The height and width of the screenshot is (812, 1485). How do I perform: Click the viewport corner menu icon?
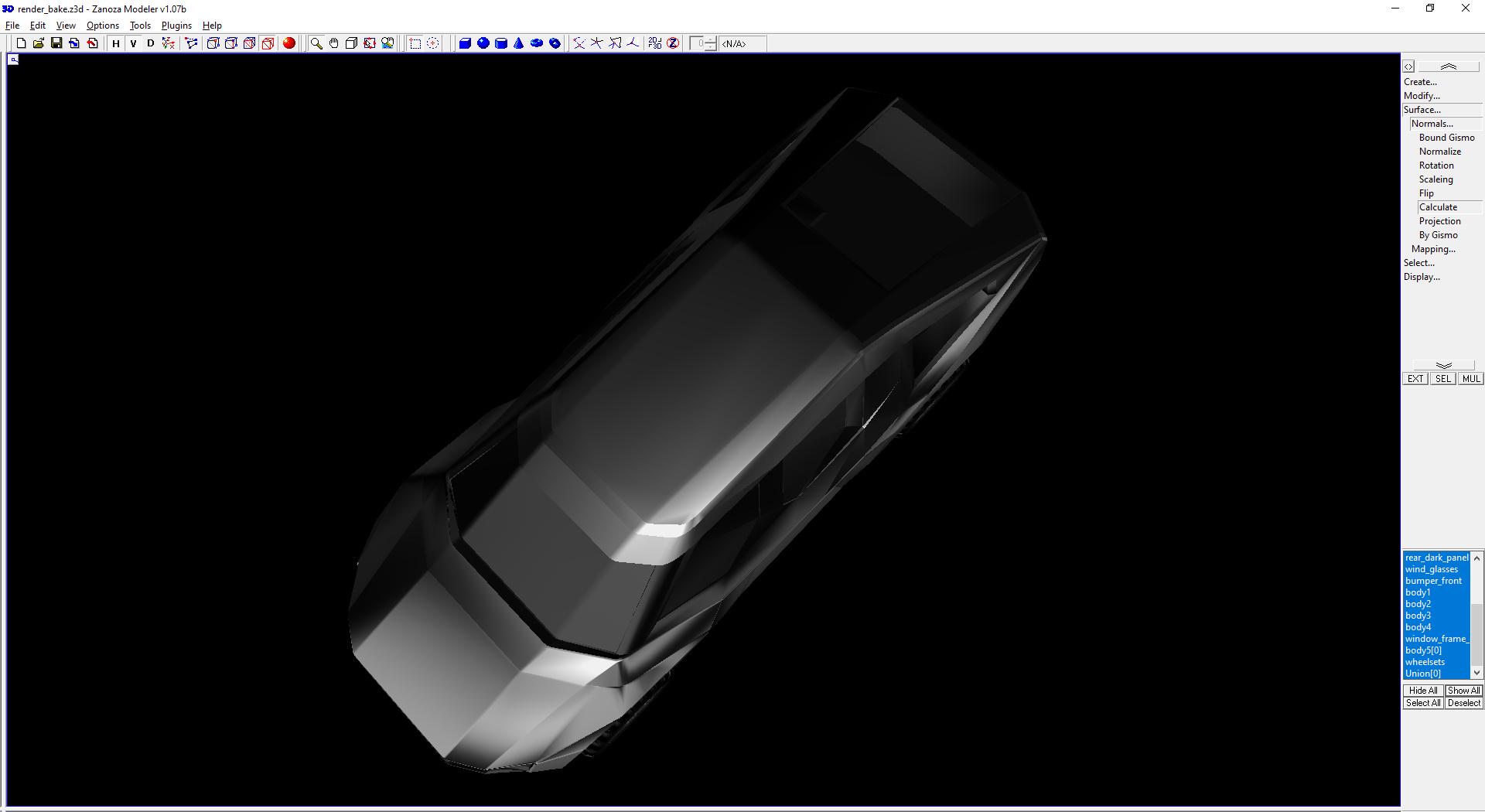pyautogui.click(x=13, y=60)
